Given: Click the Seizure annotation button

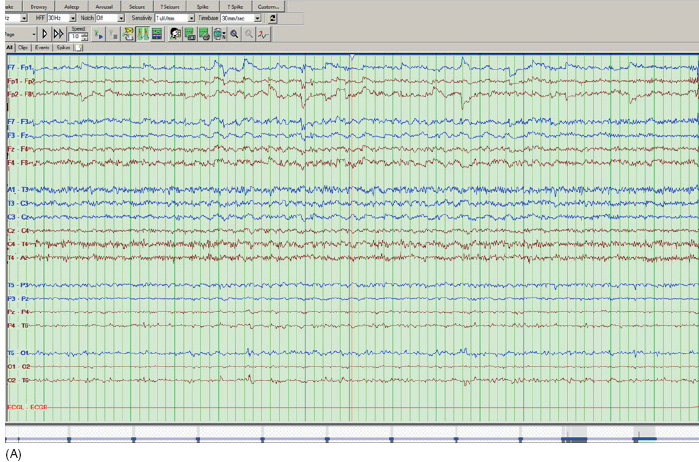Looking at the screenshot, I should pyautogui.click(x=136, y=6).
